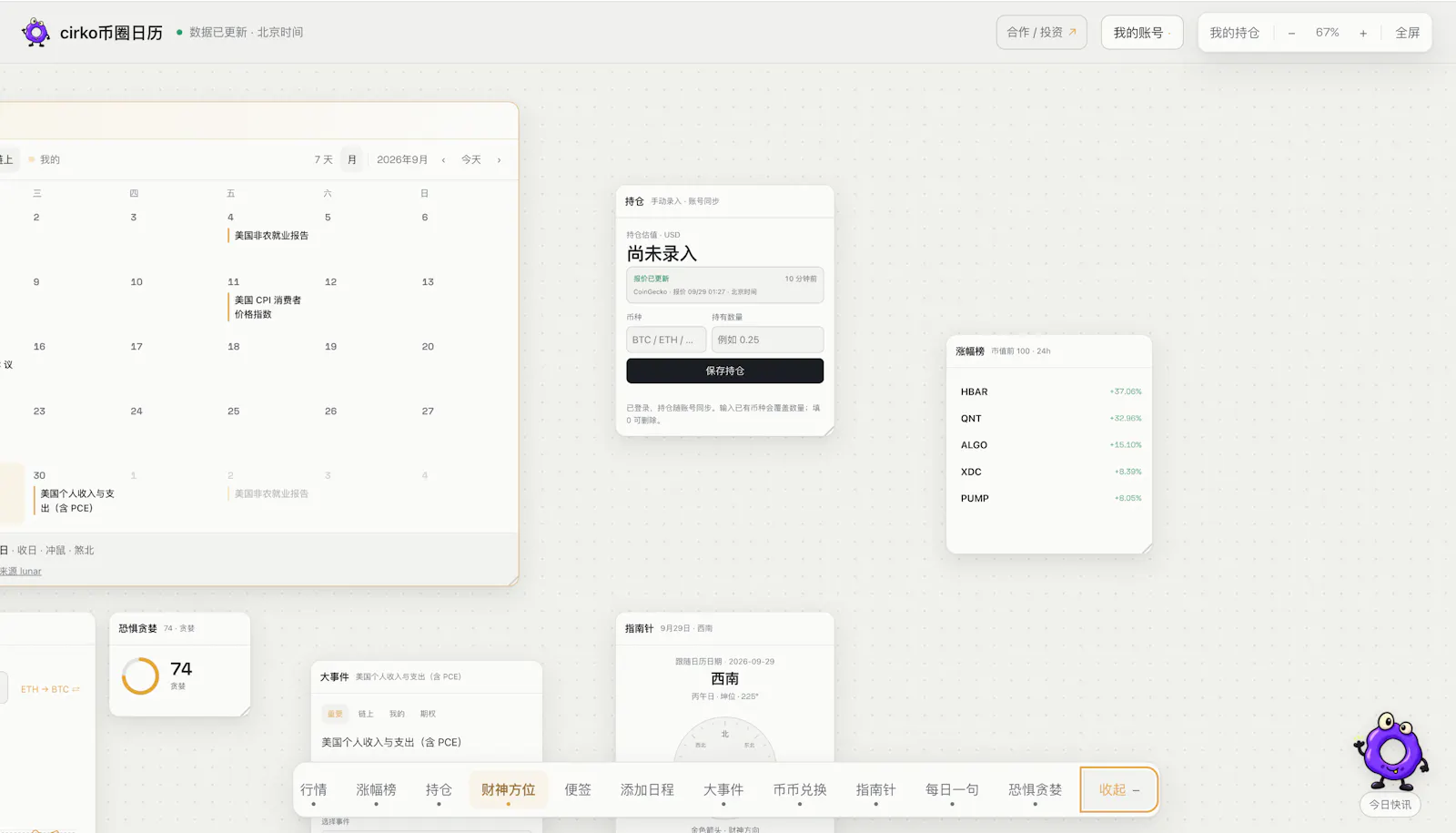1456x833 pixels.
Task: Toggle 我的 calendar filter
Action: click(x=45, y=160)
